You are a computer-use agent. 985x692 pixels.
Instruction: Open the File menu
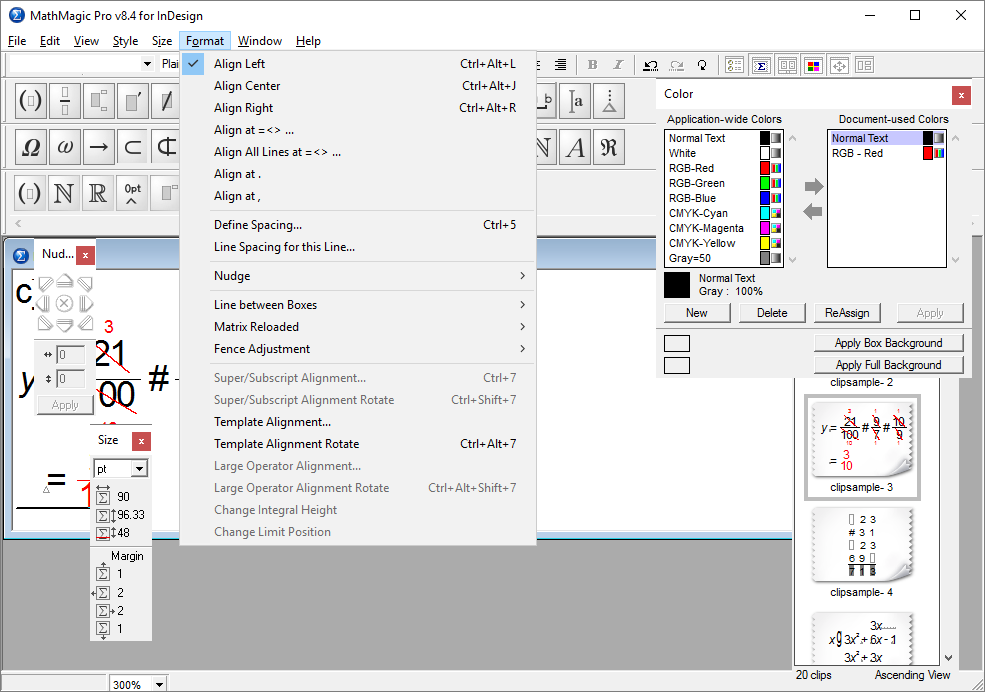pyautogui.click(x=17, y=41)
